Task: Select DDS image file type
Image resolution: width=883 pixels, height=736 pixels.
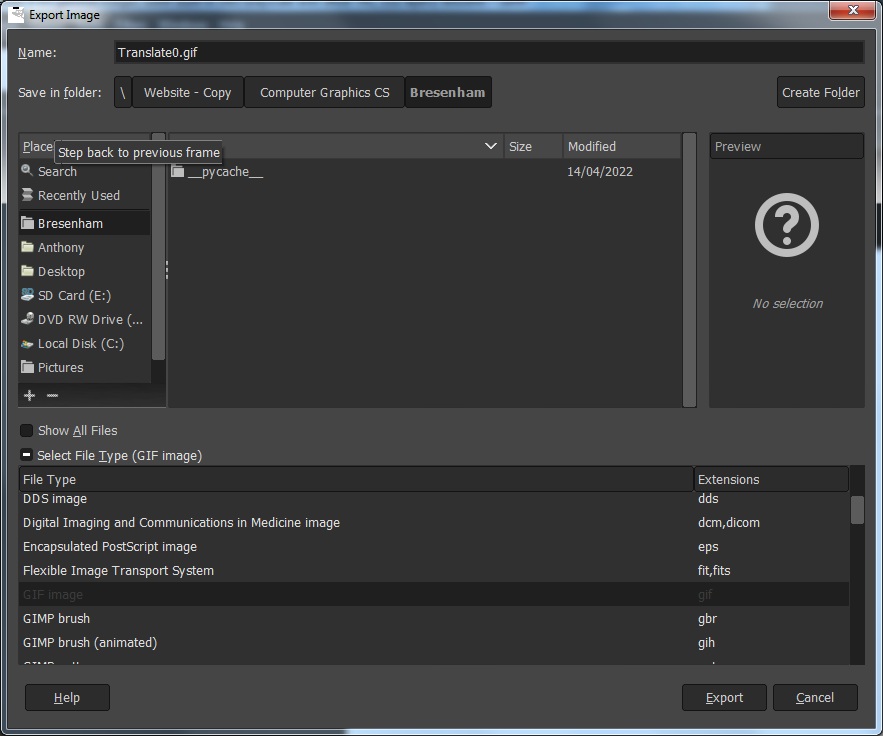Action: point(434,498)
